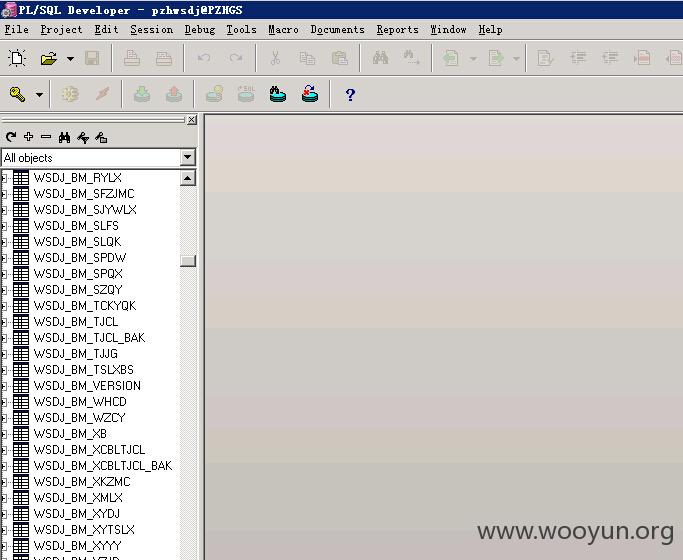Click the Recompile invalid objects icon
Screen dimensions: 683x560
click(310, 94)
